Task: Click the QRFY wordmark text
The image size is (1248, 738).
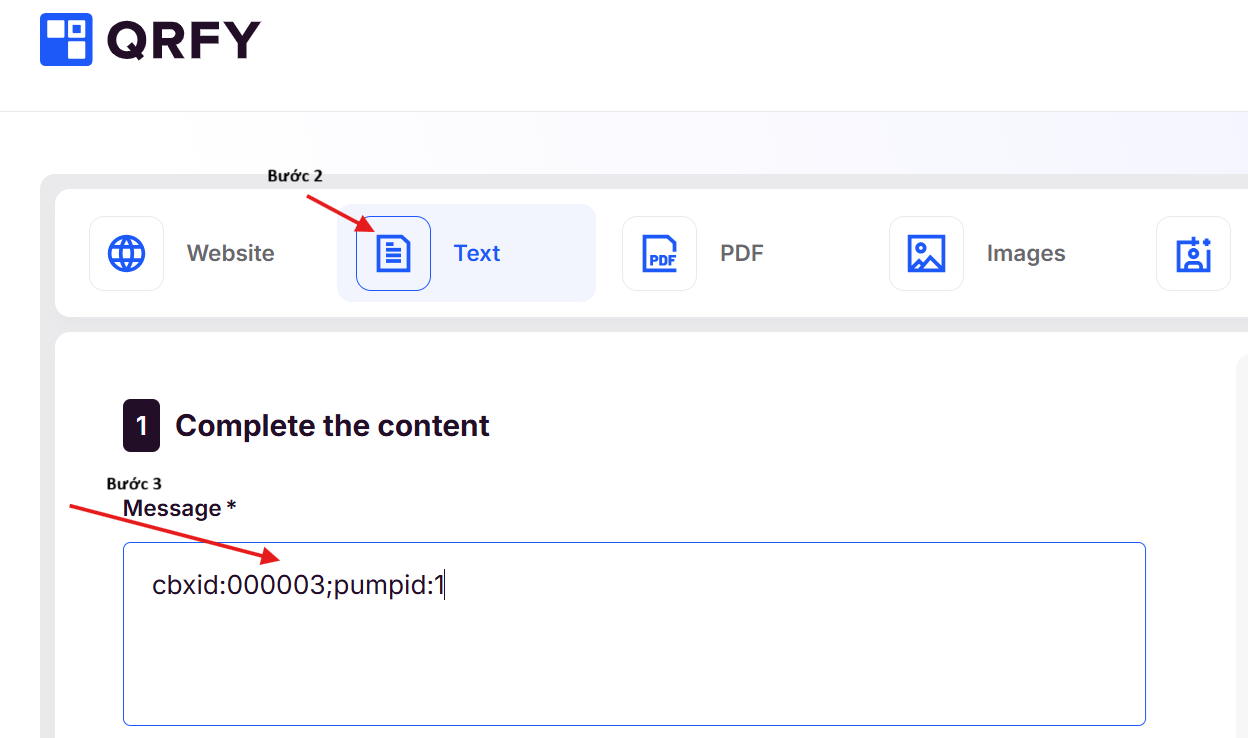Action: click(183, 41)
